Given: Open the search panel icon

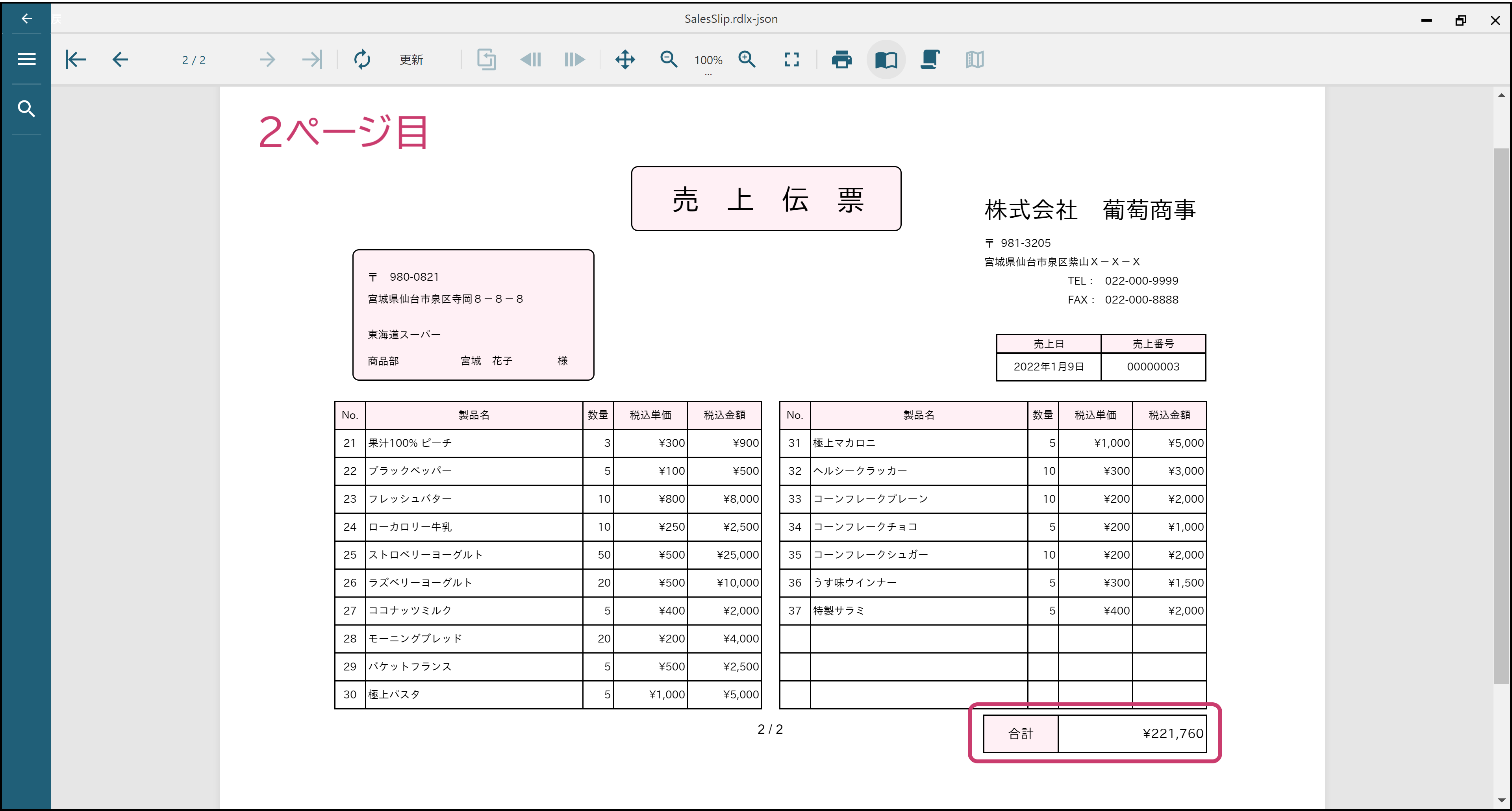Looking at the screenshot, I should 26,109.
